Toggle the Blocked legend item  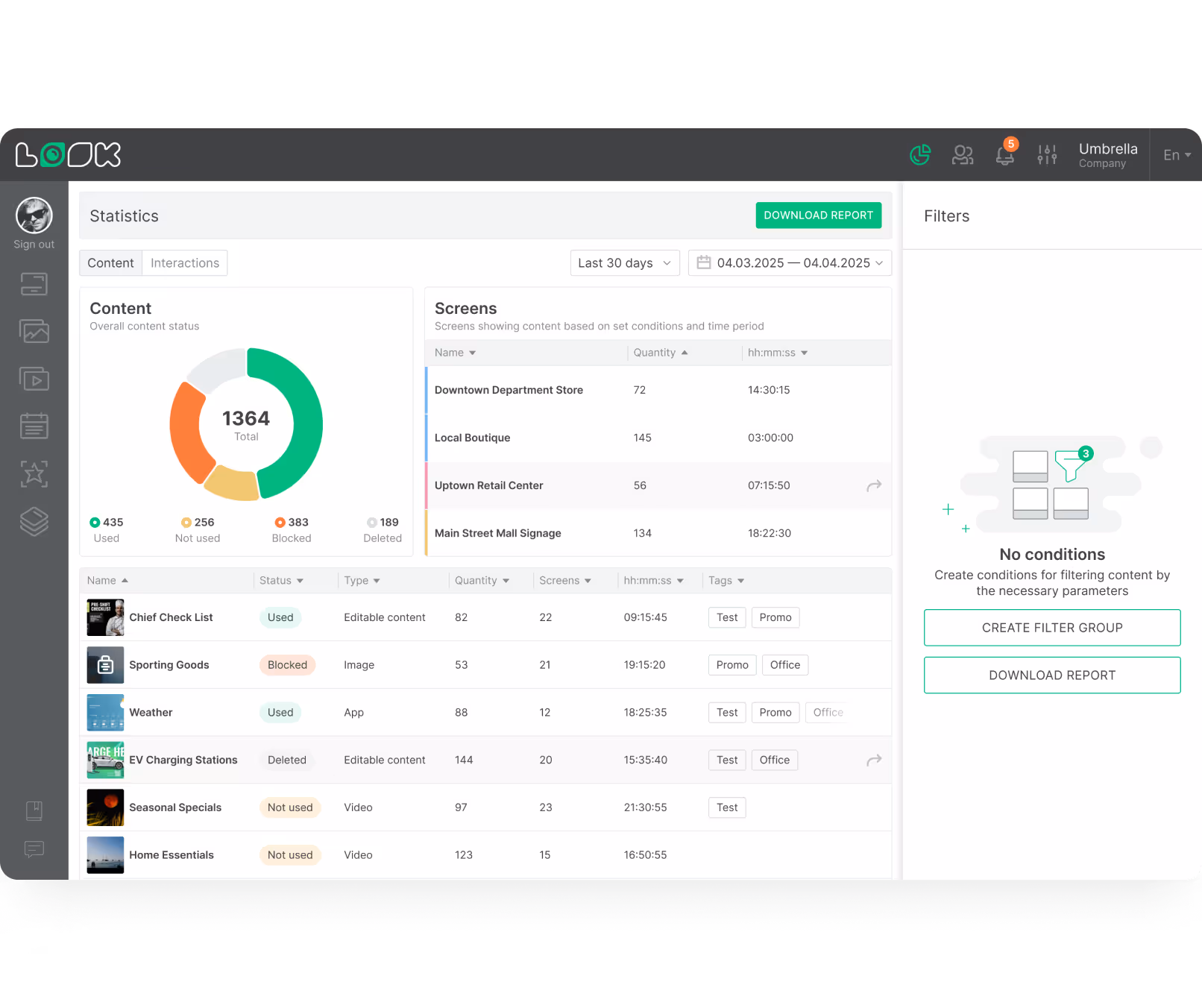click(x=291, y=529)
